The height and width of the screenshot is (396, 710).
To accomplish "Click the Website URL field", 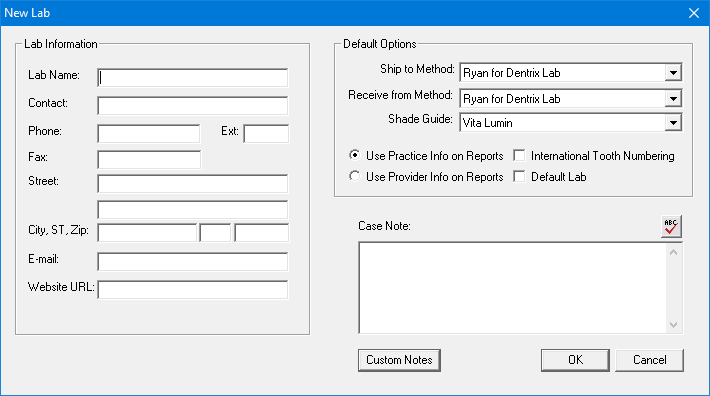I will pos(192,290).
